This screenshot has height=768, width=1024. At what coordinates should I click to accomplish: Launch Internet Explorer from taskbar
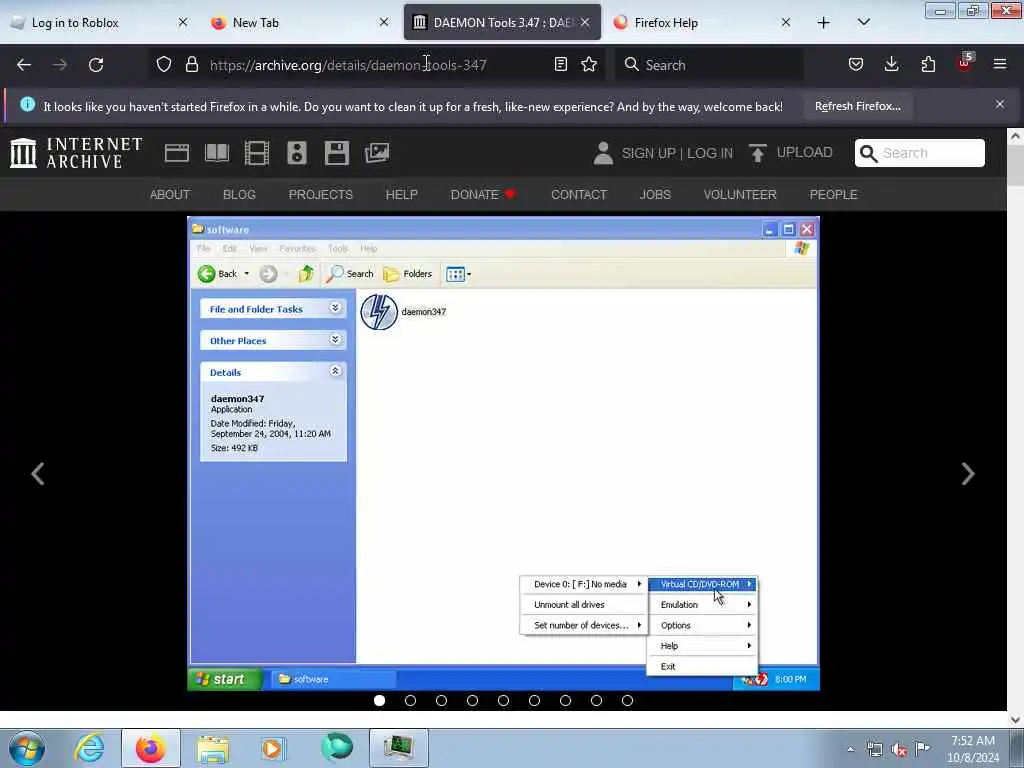89,748
